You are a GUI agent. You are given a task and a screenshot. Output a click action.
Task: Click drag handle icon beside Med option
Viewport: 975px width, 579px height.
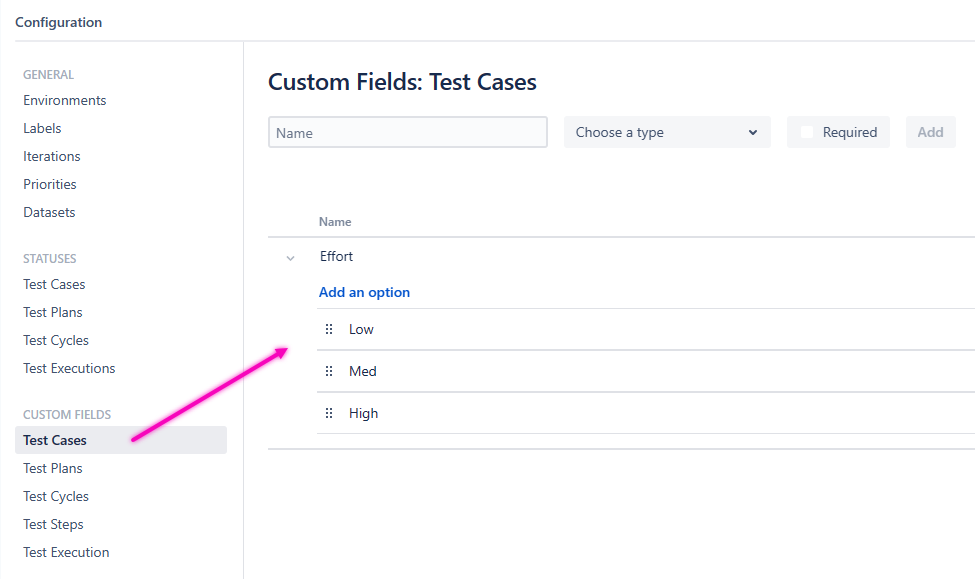[329, 371]
